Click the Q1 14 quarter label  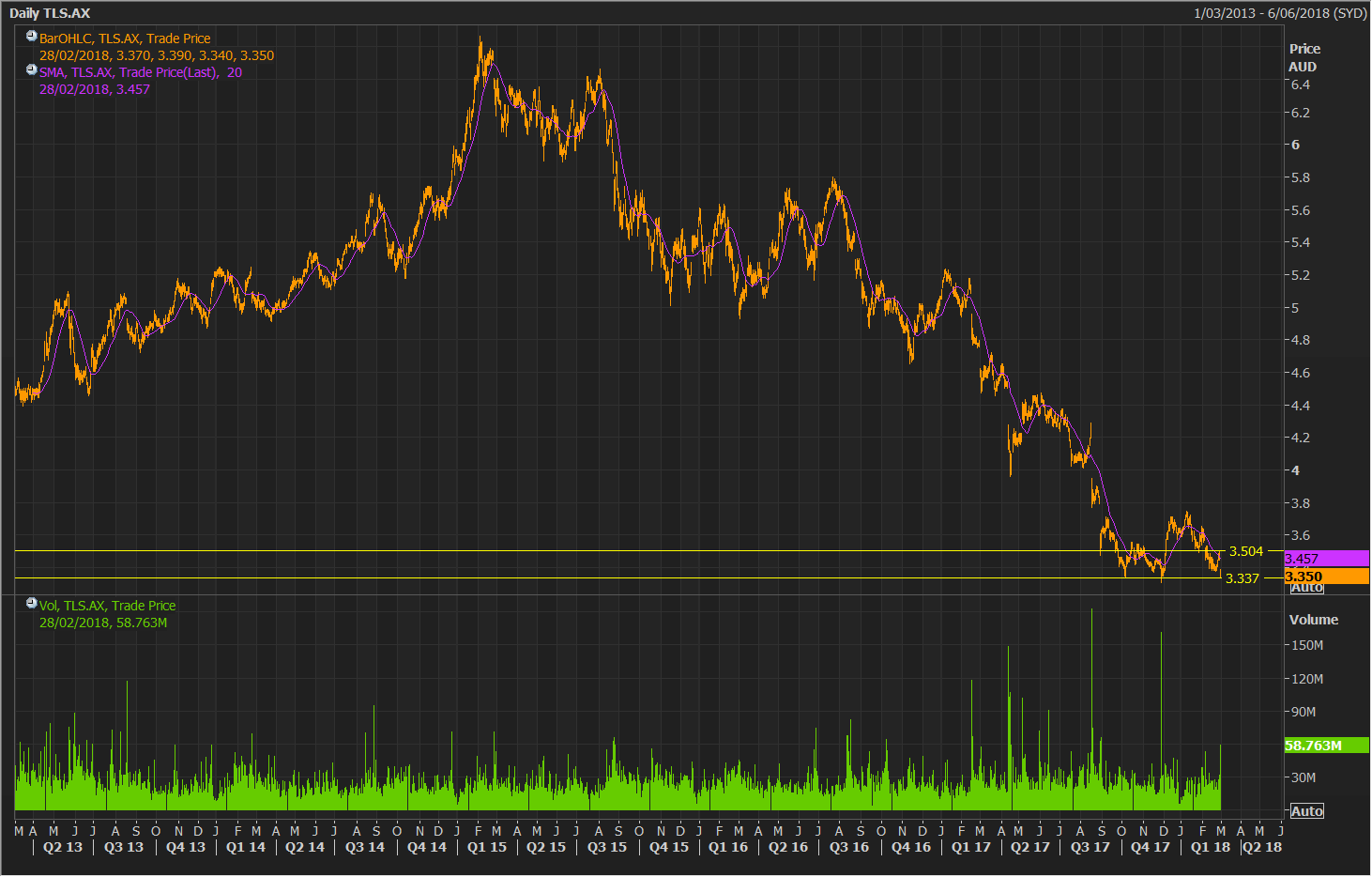246,847
